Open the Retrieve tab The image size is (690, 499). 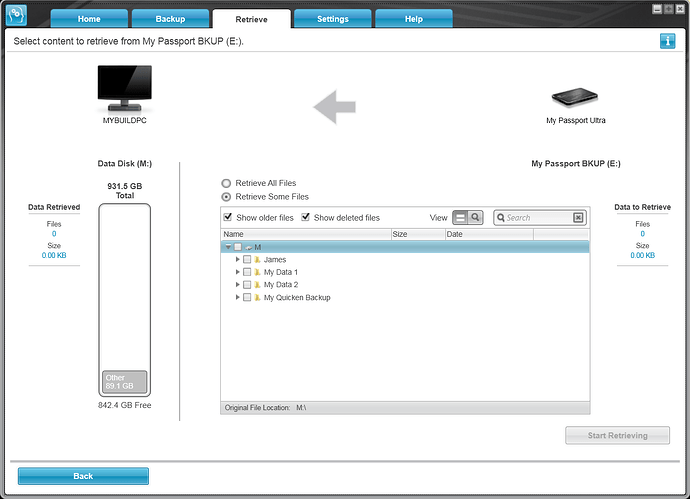(x=251, y=19)
